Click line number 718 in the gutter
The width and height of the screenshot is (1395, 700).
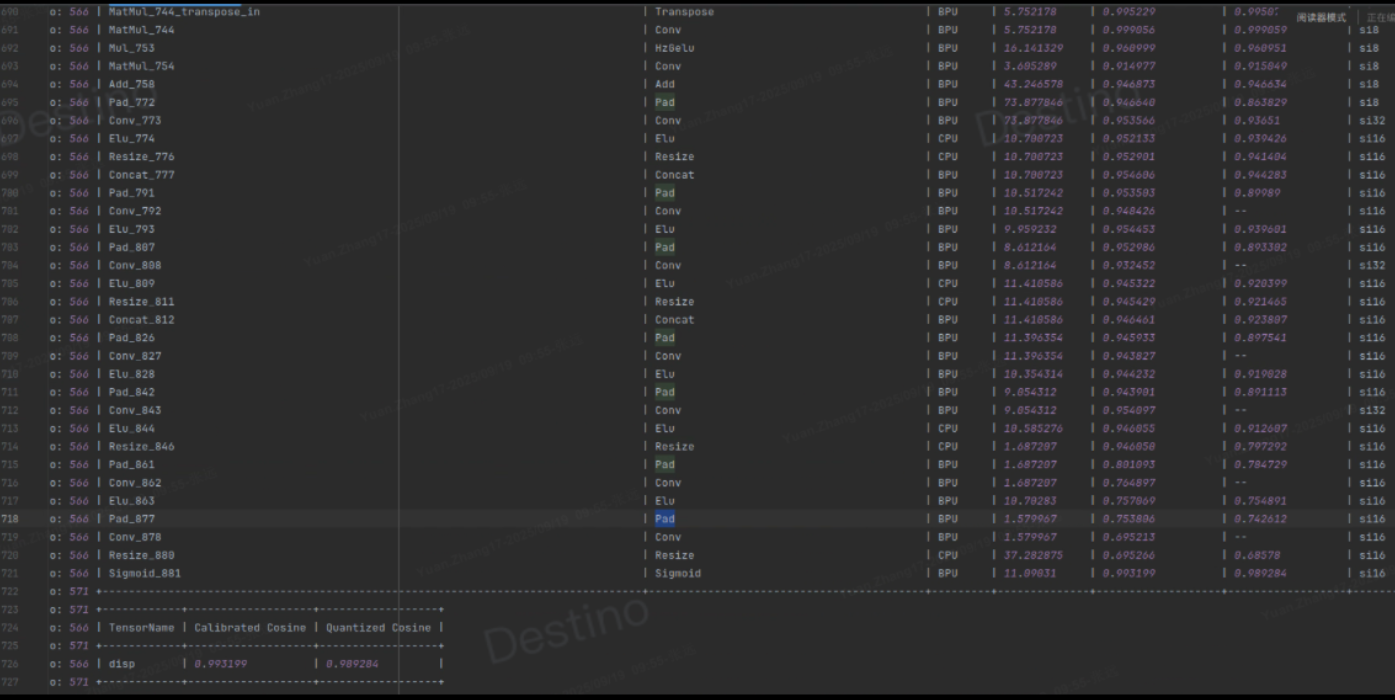click(x=10, y=519)
